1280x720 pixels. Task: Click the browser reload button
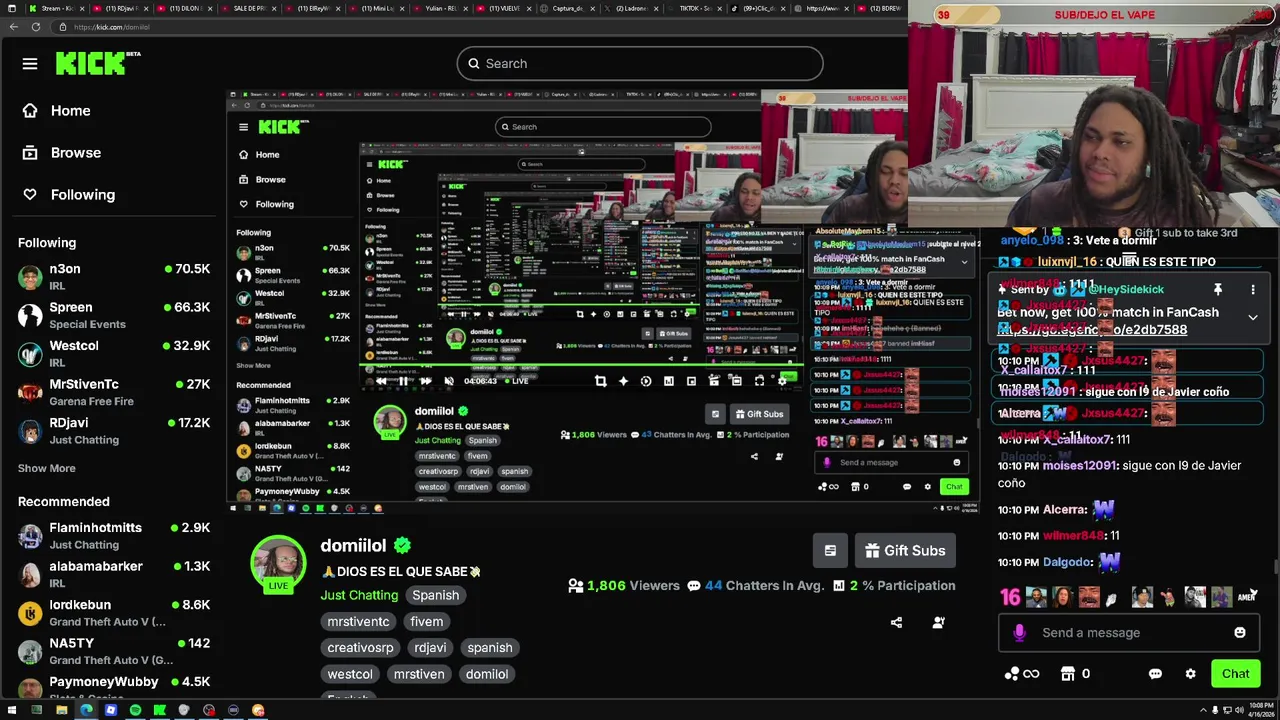(x=35, y=27)
